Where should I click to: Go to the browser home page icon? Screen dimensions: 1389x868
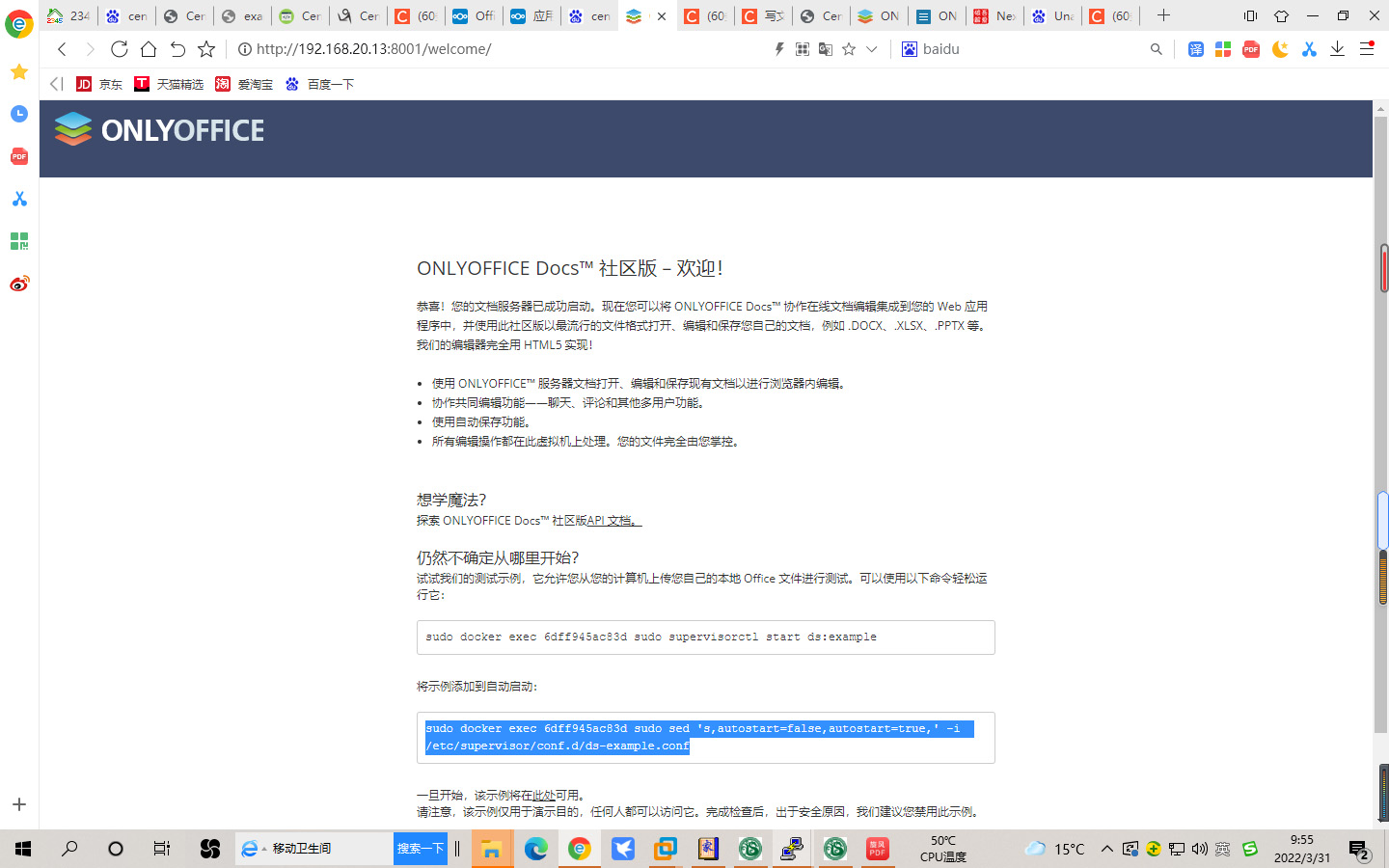pos(149,49)
